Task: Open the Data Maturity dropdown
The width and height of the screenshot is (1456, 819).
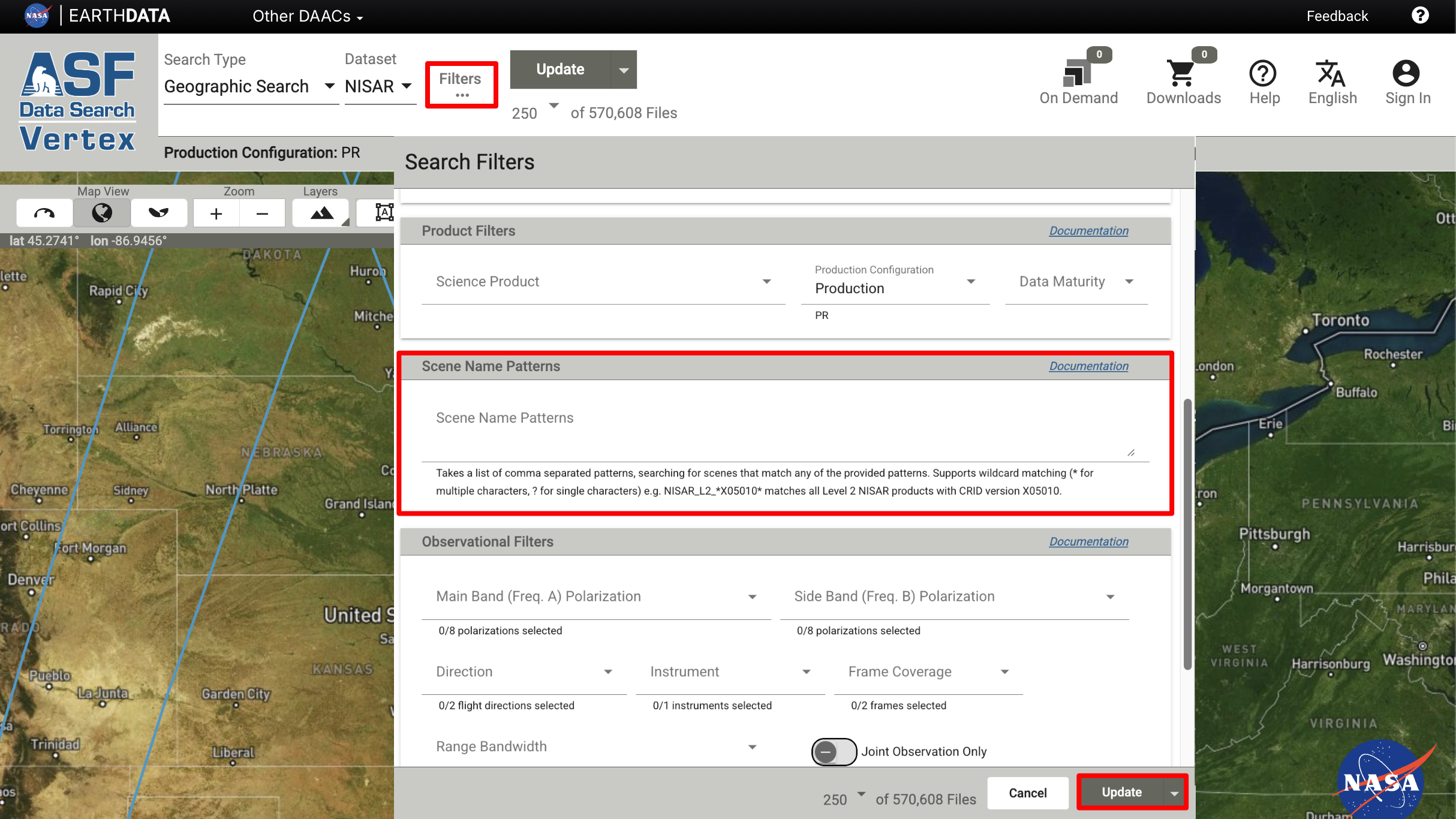Action: (1076, 282)
